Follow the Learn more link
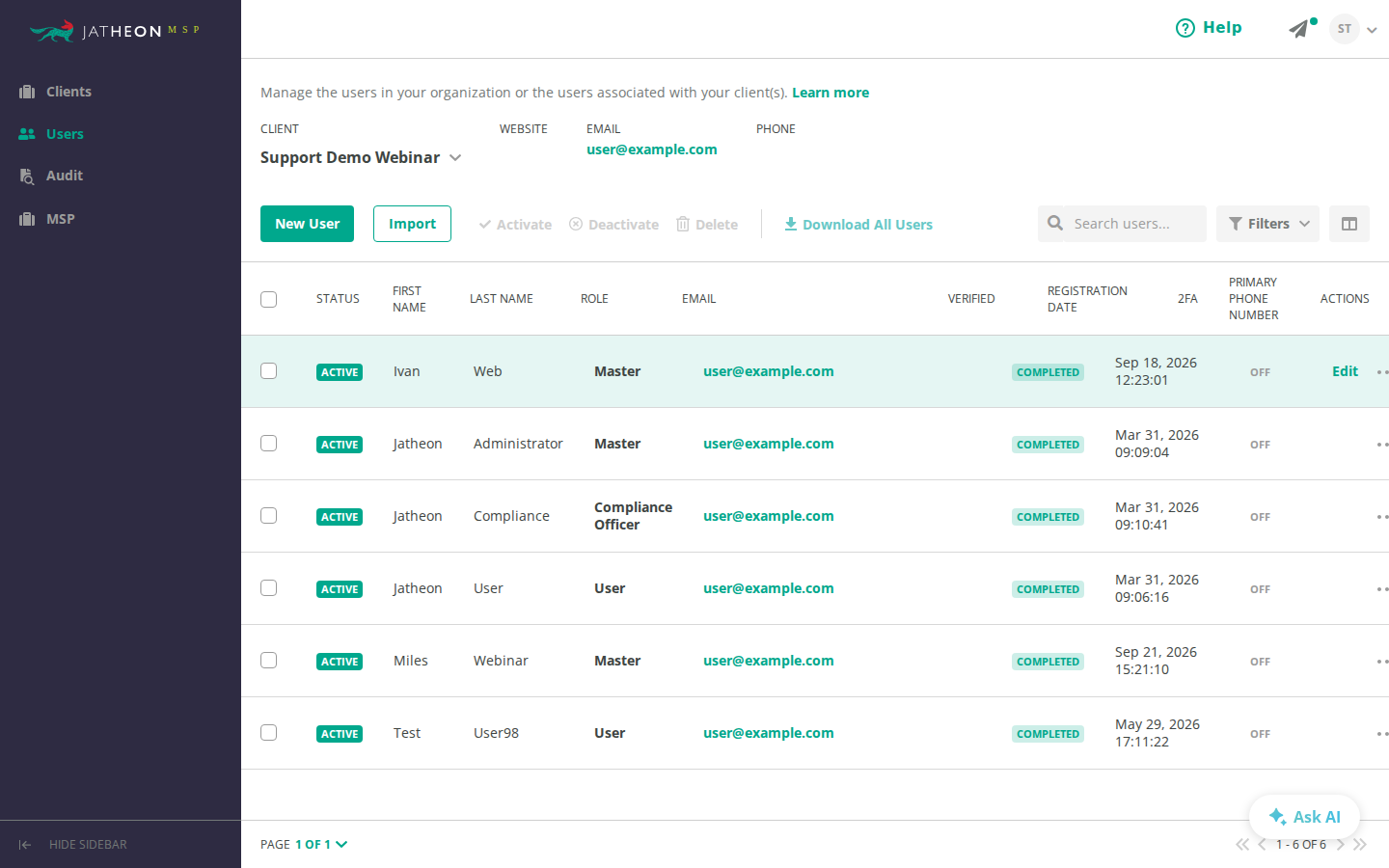Image resolution: width=1389 pixels, height=868 pixels. (x=831, y=93)
